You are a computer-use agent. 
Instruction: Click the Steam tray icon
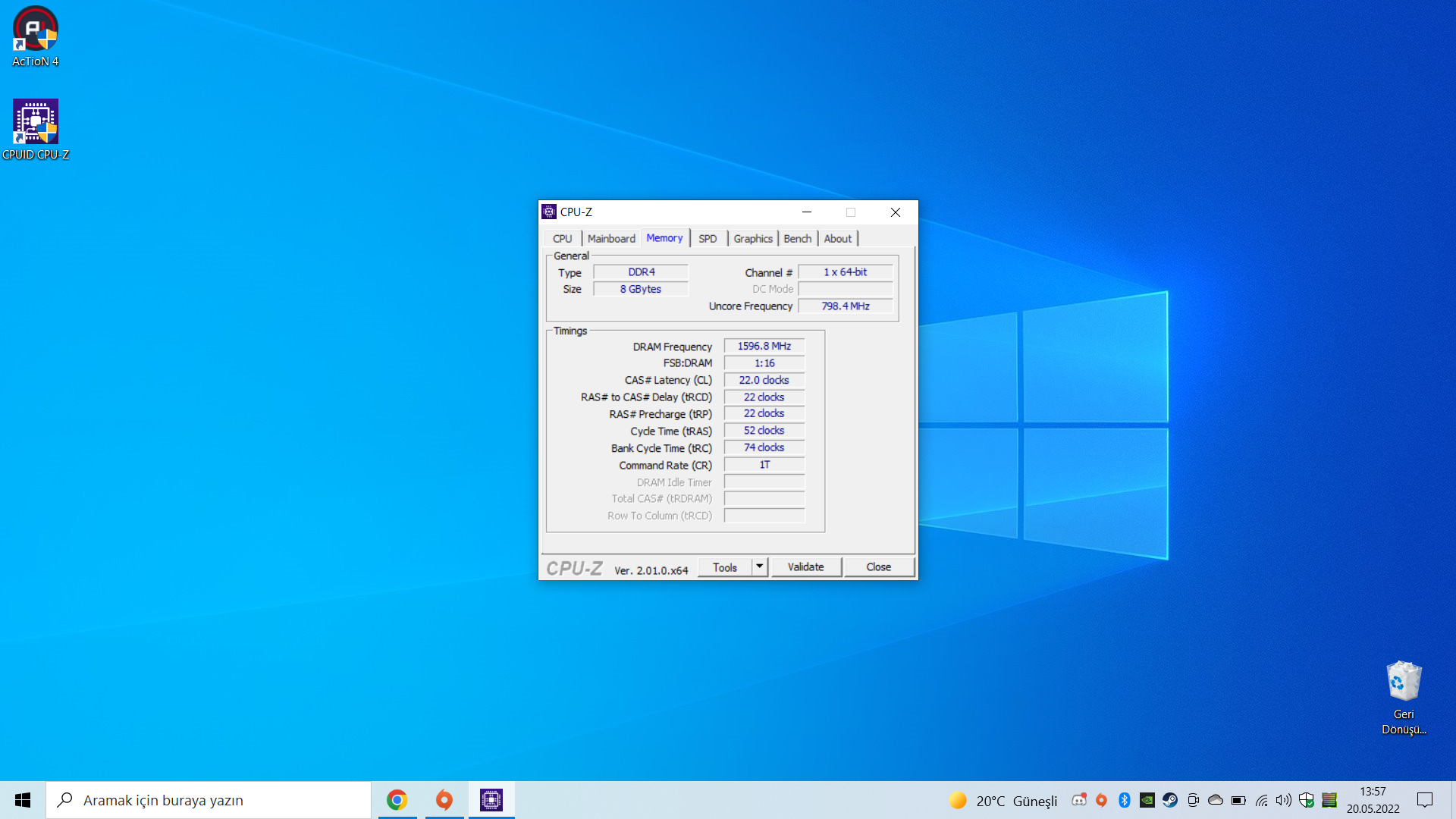tap(1170, 800)
